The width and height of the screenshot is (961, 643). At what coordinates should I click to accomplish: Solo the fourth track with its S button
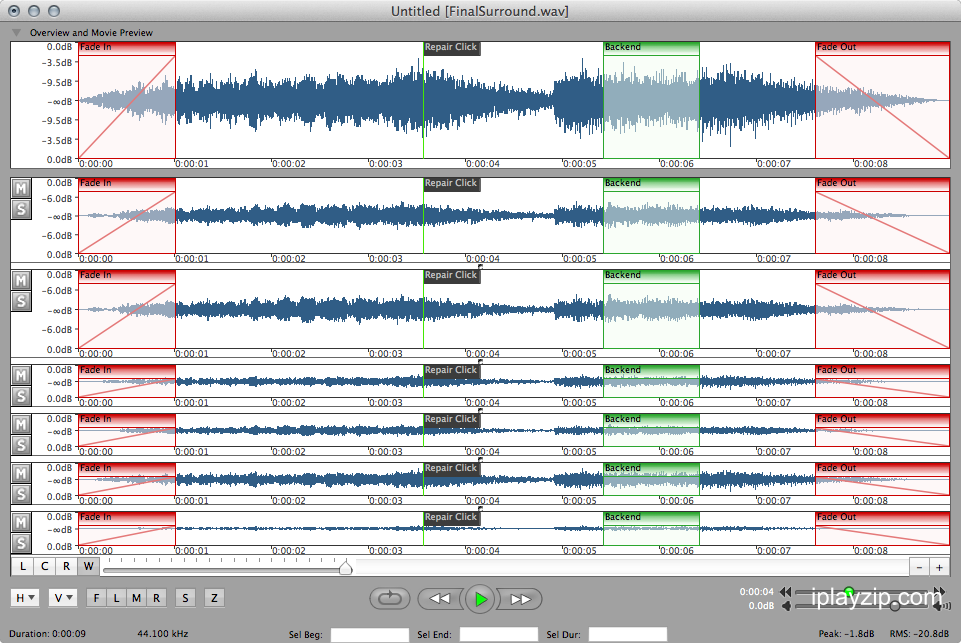coord(21,445)
